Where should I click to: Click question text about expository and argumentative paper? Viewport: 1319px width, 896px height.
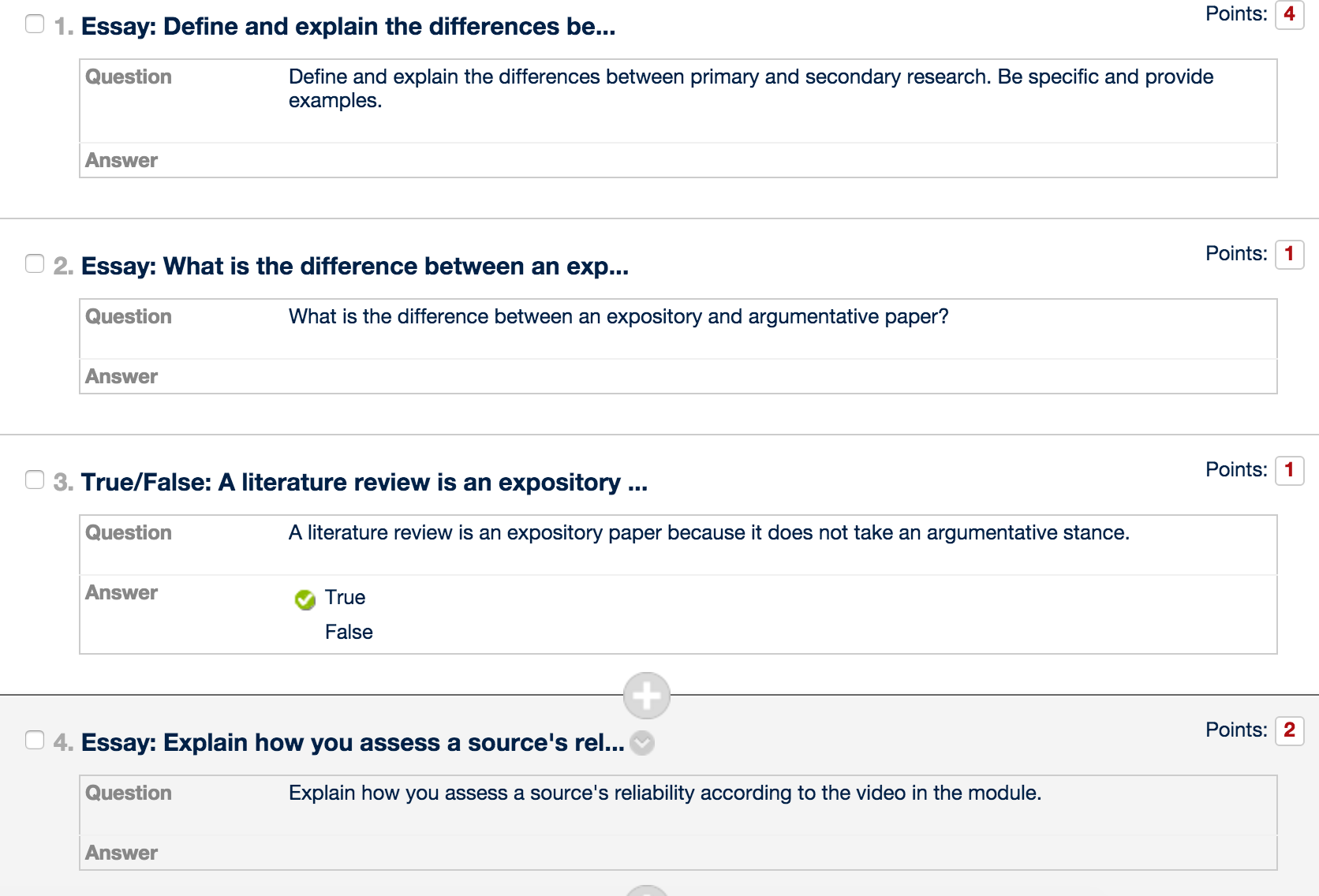(618, 317)
